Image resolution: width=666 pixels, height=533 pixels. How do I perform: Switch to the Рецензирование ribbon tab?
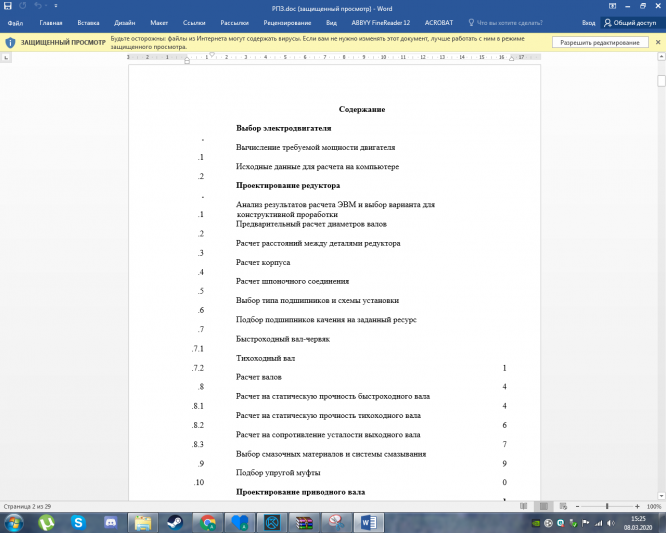(x=287, y=21)
